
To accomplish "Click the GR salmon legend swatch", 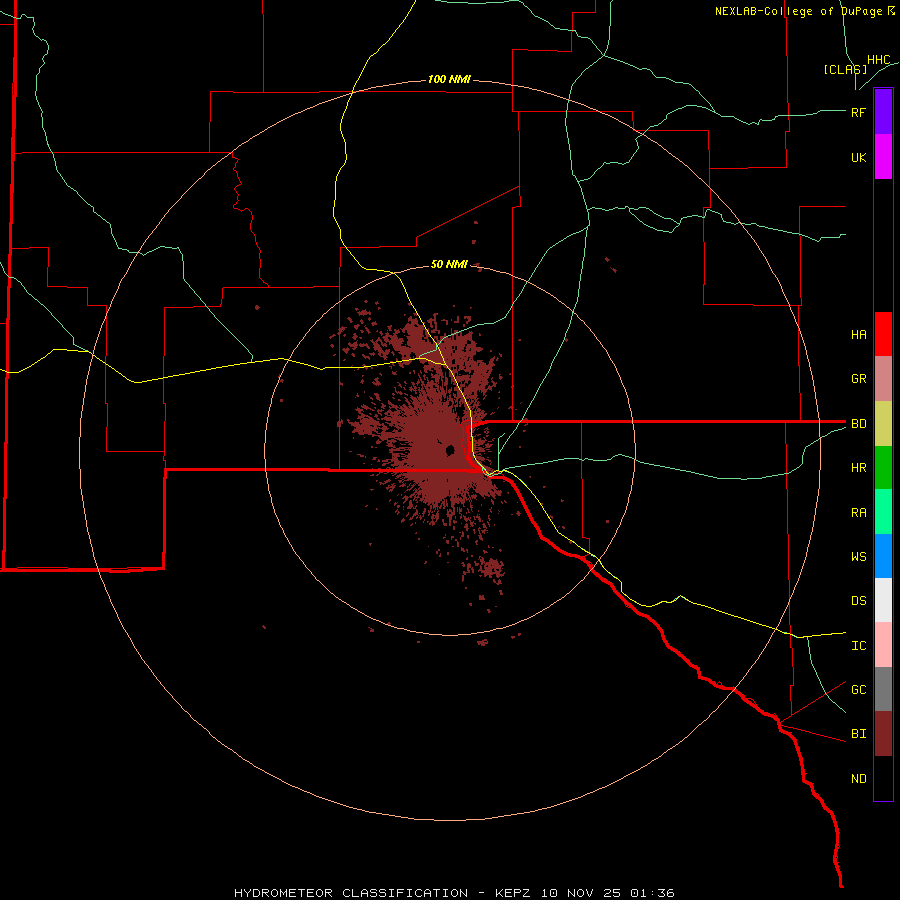I will click(x=883, y=378).
